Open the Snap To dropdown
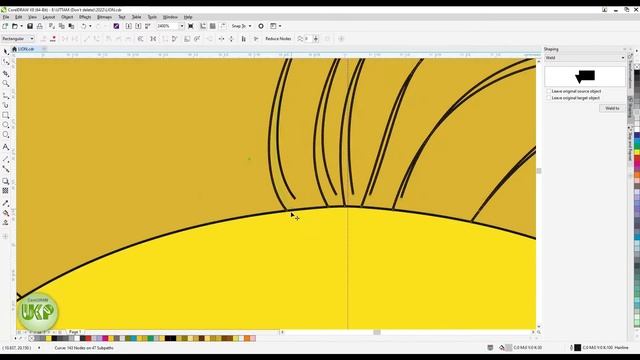640x360 pixels. [x=241, y=26]
